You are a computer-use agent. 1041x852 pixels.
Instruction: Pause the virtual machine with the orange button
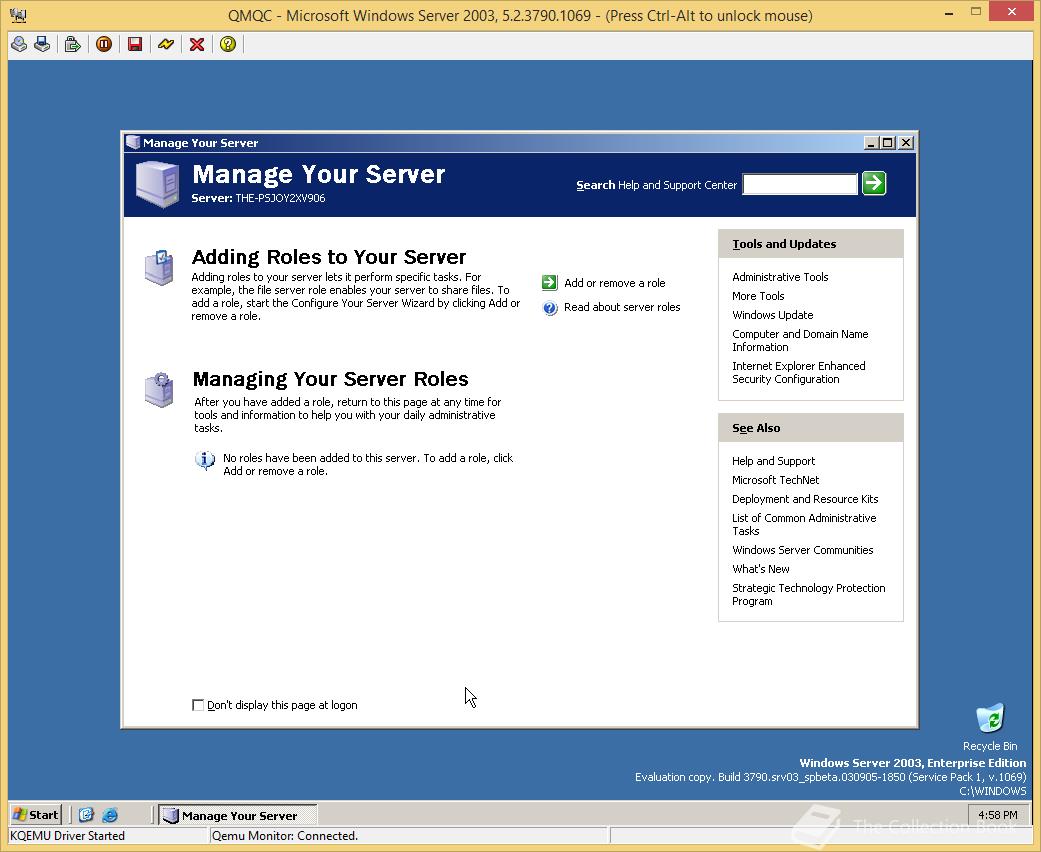click(104, 44)
